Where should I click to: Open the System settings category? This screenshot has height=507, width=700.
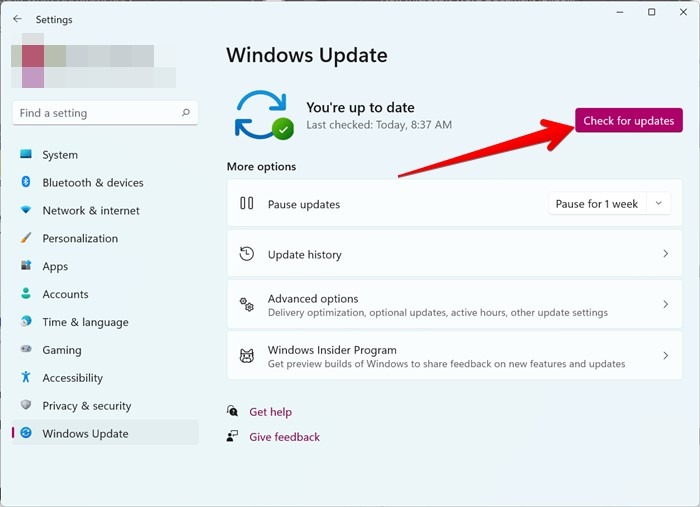(105, 154)
